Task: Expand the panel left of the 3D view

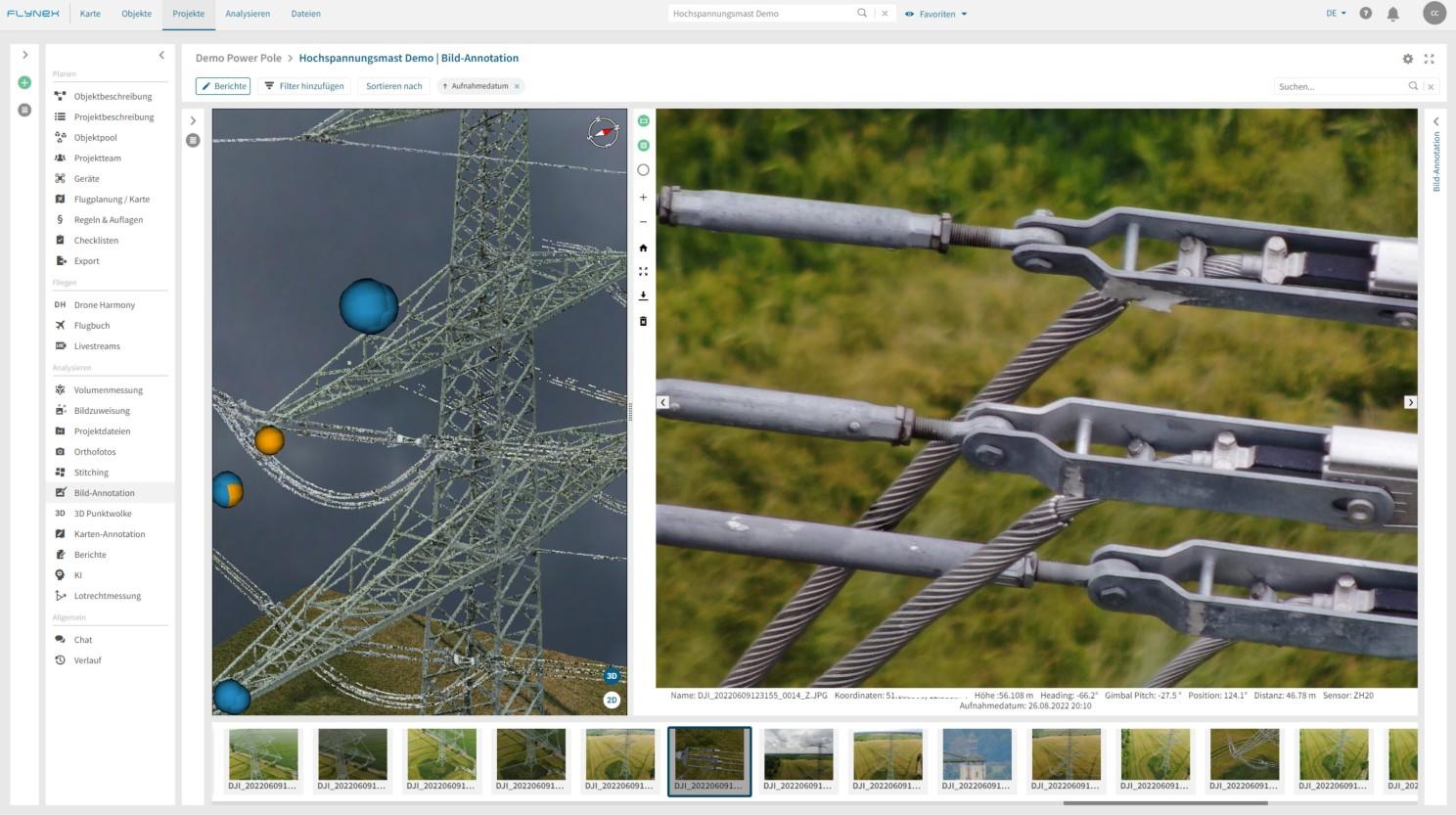Action: [x=193, y=121]
